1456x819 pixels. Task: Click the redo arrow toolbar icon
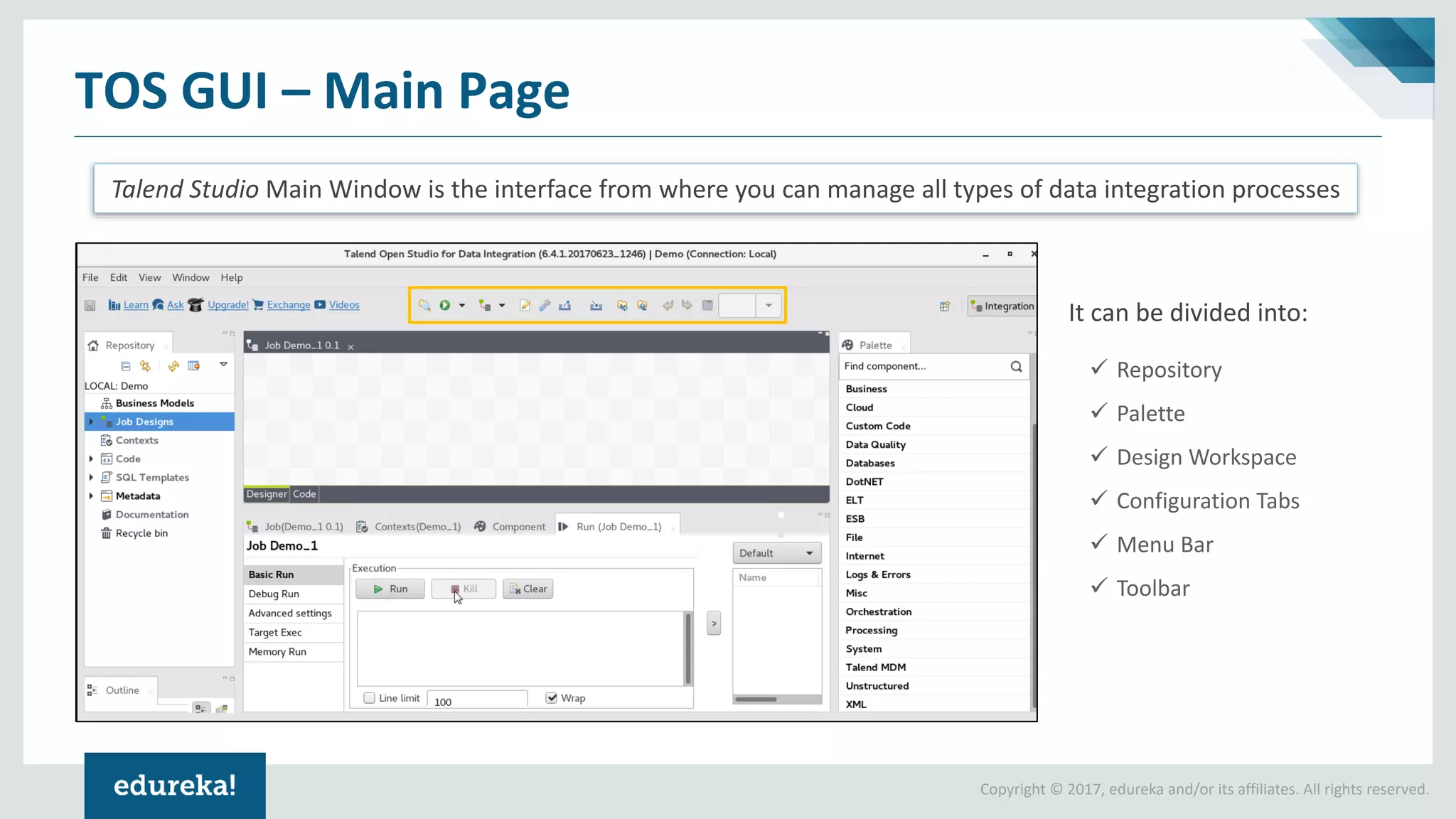pyautogui.click(x=687, y=305)
